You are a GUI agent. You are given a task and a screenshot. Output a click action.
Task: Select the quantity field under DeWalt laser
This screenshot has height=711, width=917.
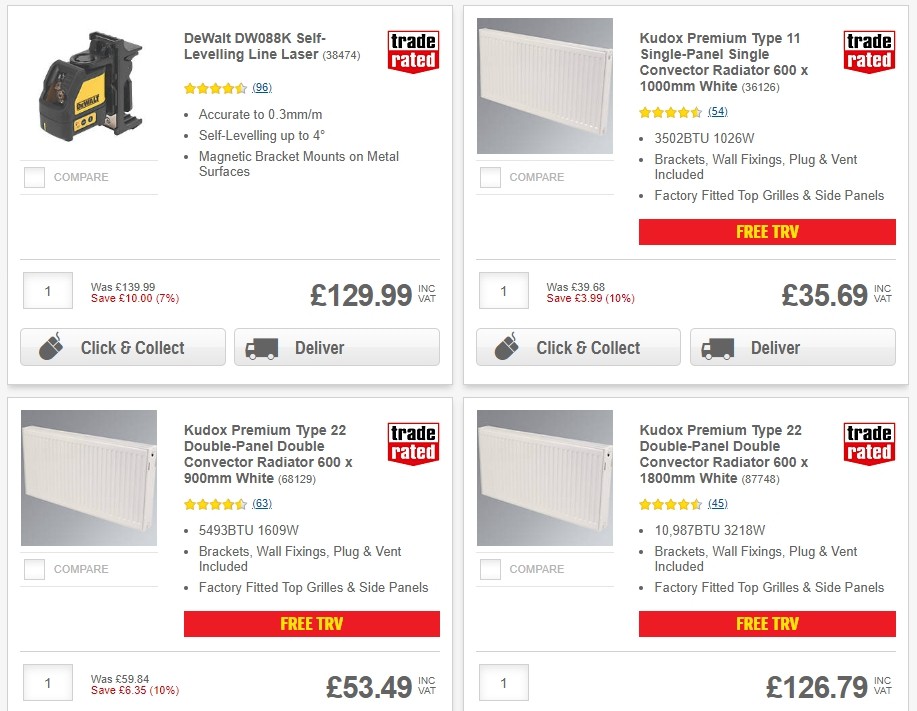point(47,290)
